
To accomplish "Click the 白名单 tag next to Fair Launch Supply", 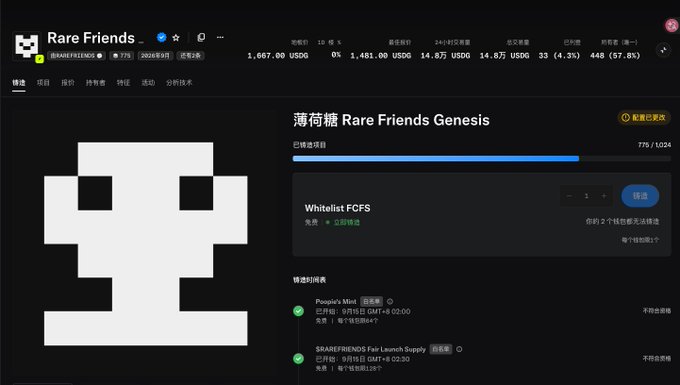I will pyautogui.click(x=441, y=349).
